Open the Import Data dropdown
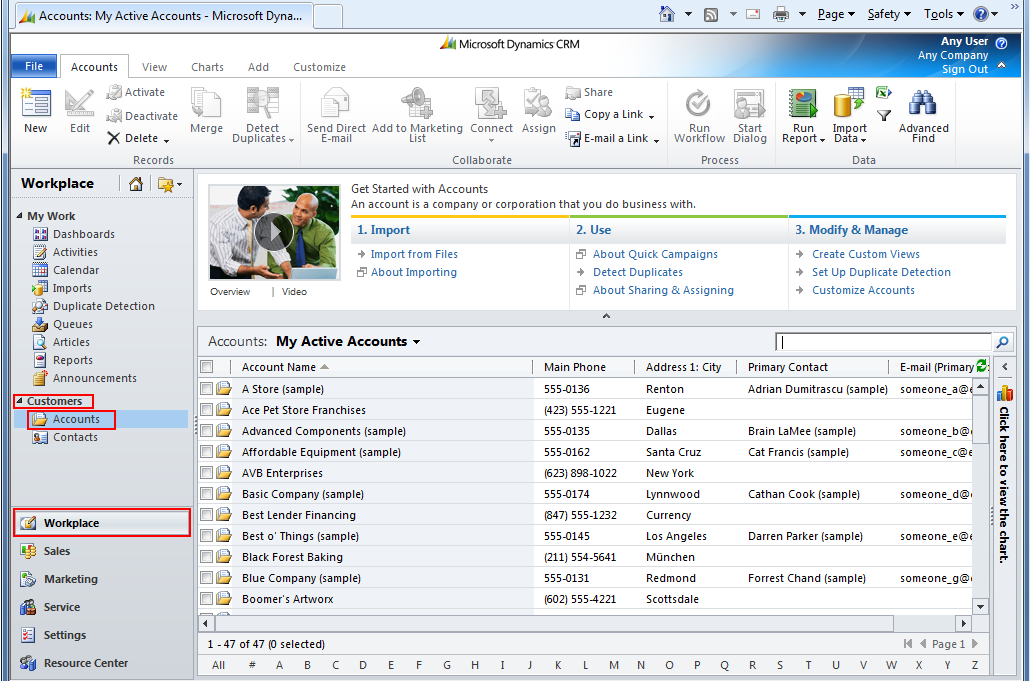This screenshot has width=1030, height=681. point(863,140)
